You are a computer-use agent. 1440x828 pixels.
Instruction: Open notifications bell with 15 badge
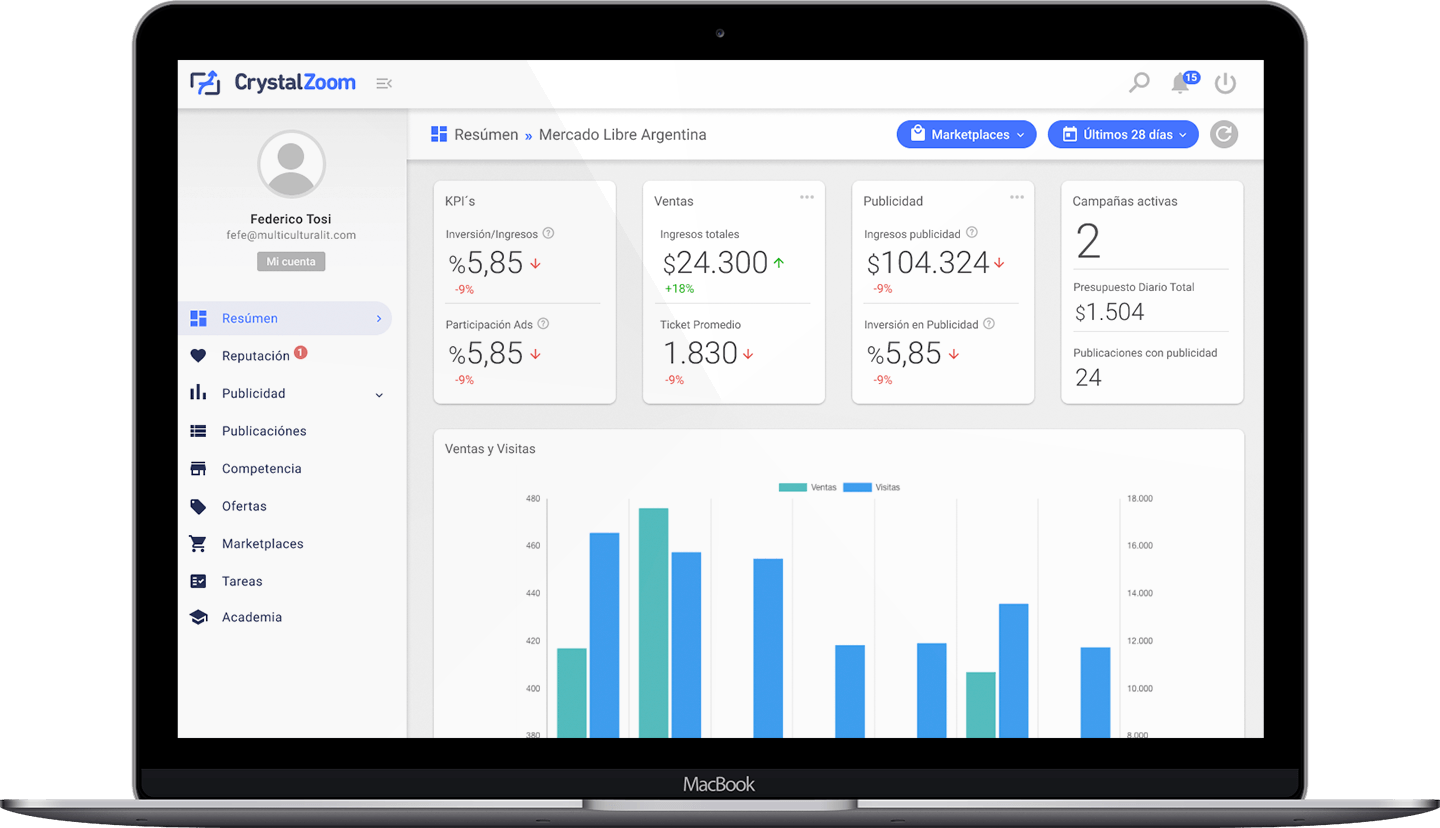click(1181, 84)
